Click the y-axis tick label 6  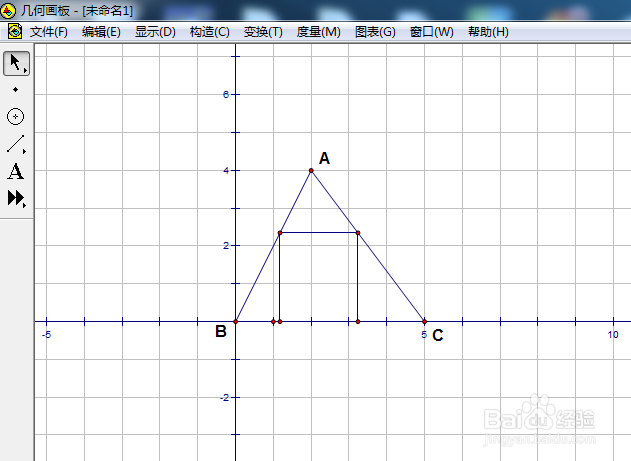(226, 95)
